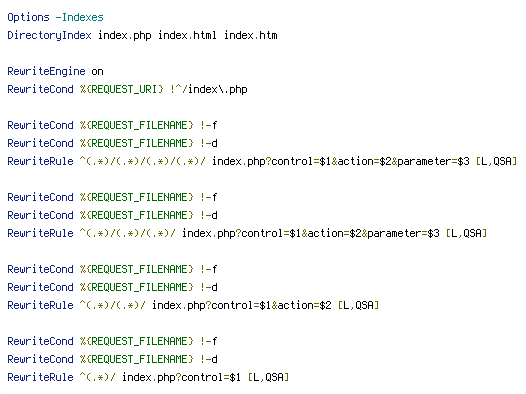Click the Options directive keyword

29,17
